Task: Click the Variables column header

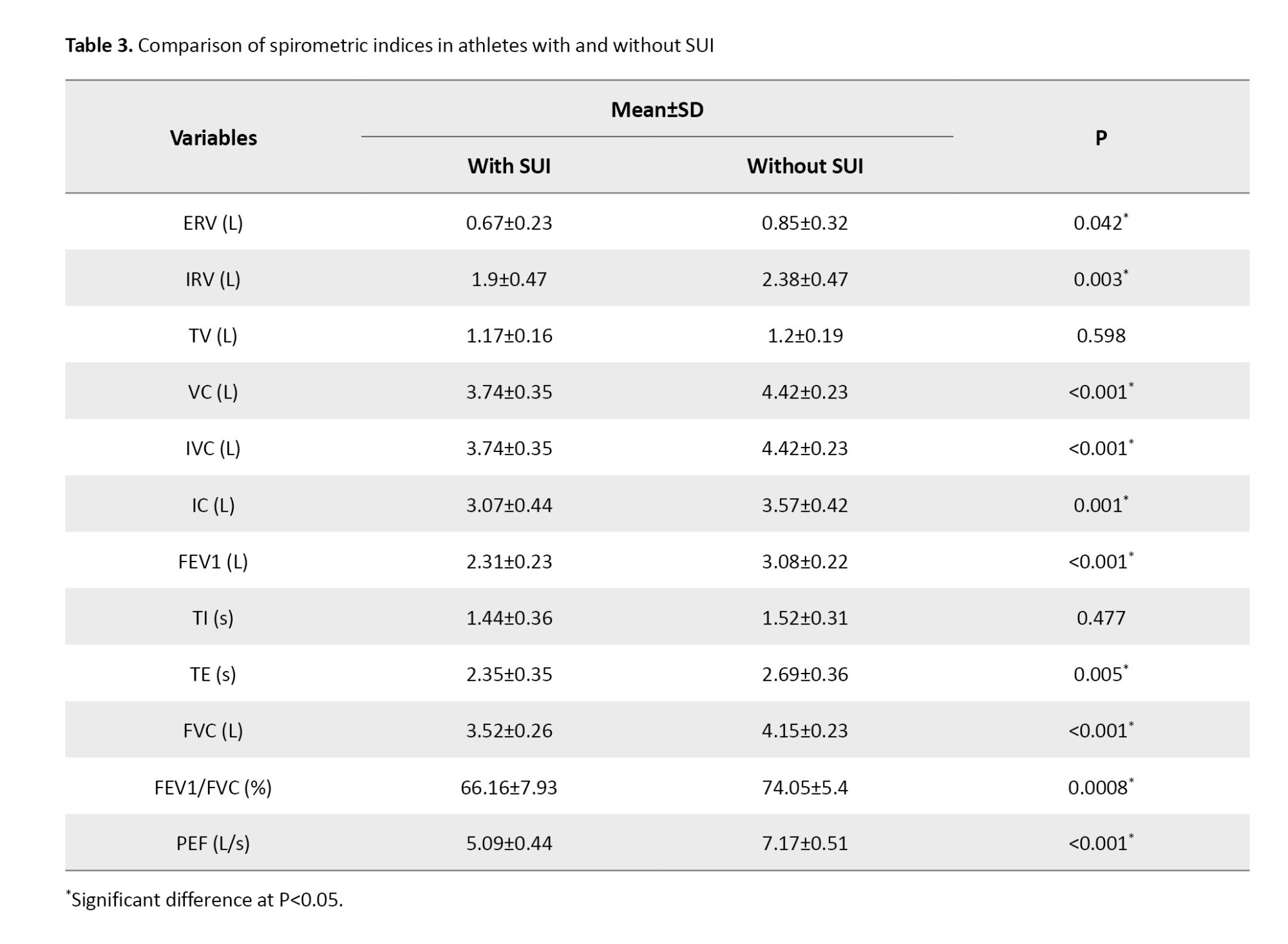Action: click(213, 138)
